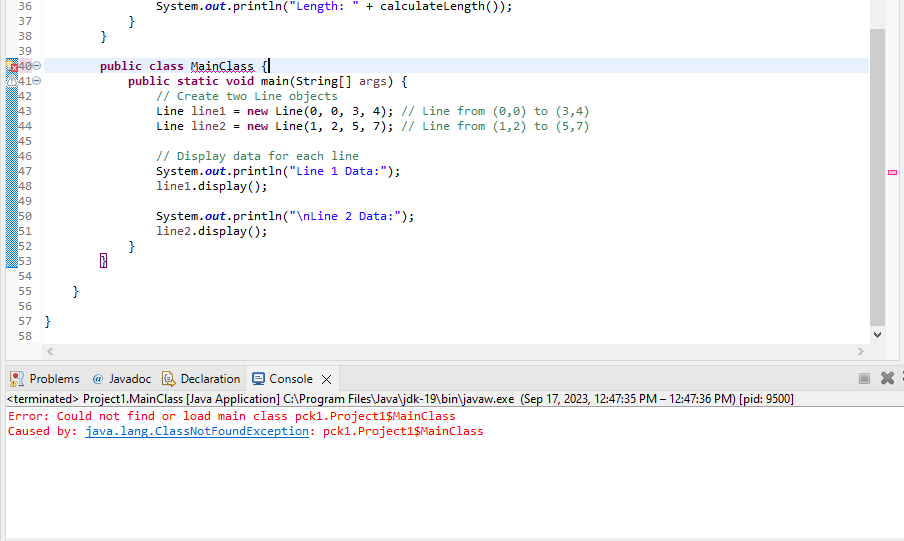Click line number 47 in the gutter
The height and width of the screenshot is (541, 904).
pos(25,171)
